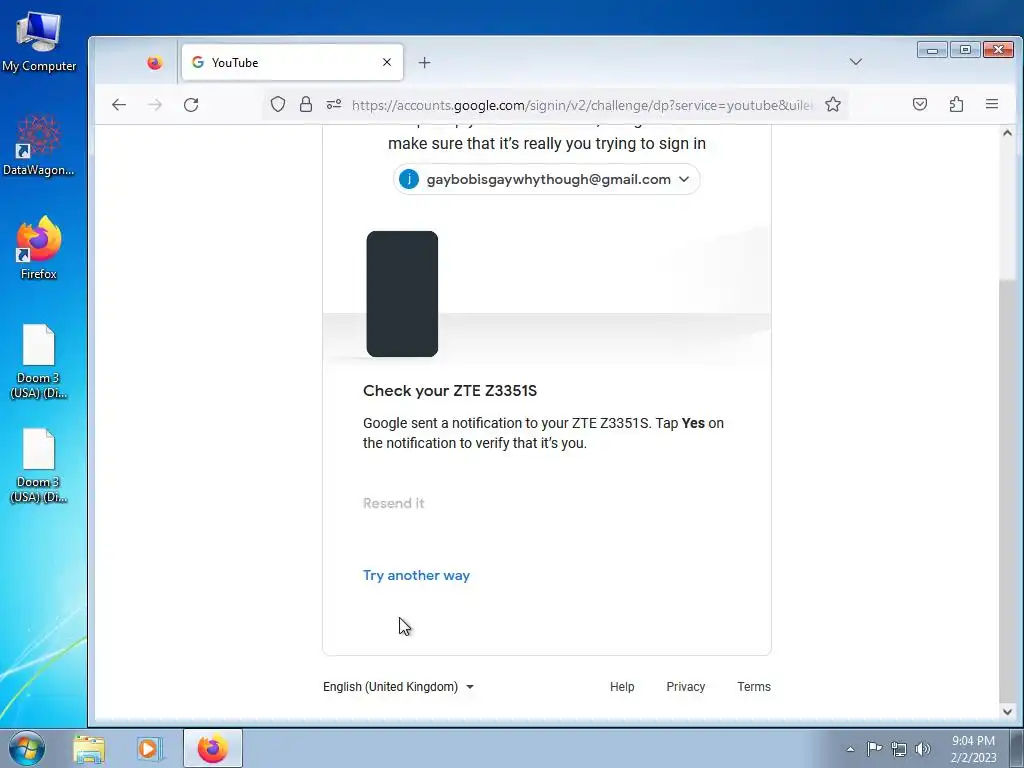
Task: Click the Resend it link
Action: [x=394, y=503]
